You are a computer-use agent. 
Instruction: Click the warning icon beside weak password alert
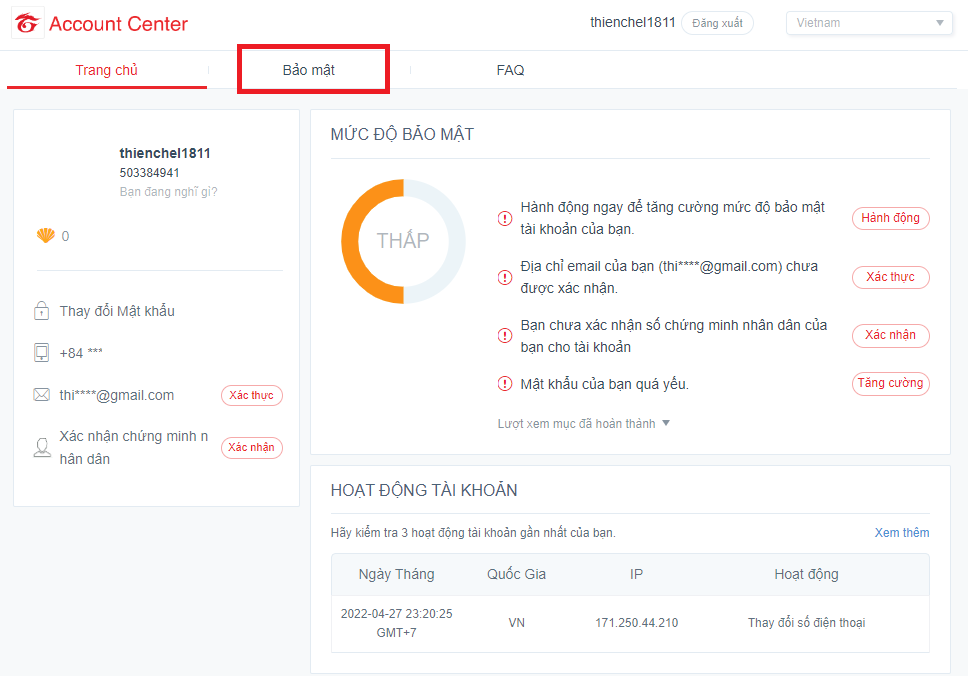pos(505,383)
